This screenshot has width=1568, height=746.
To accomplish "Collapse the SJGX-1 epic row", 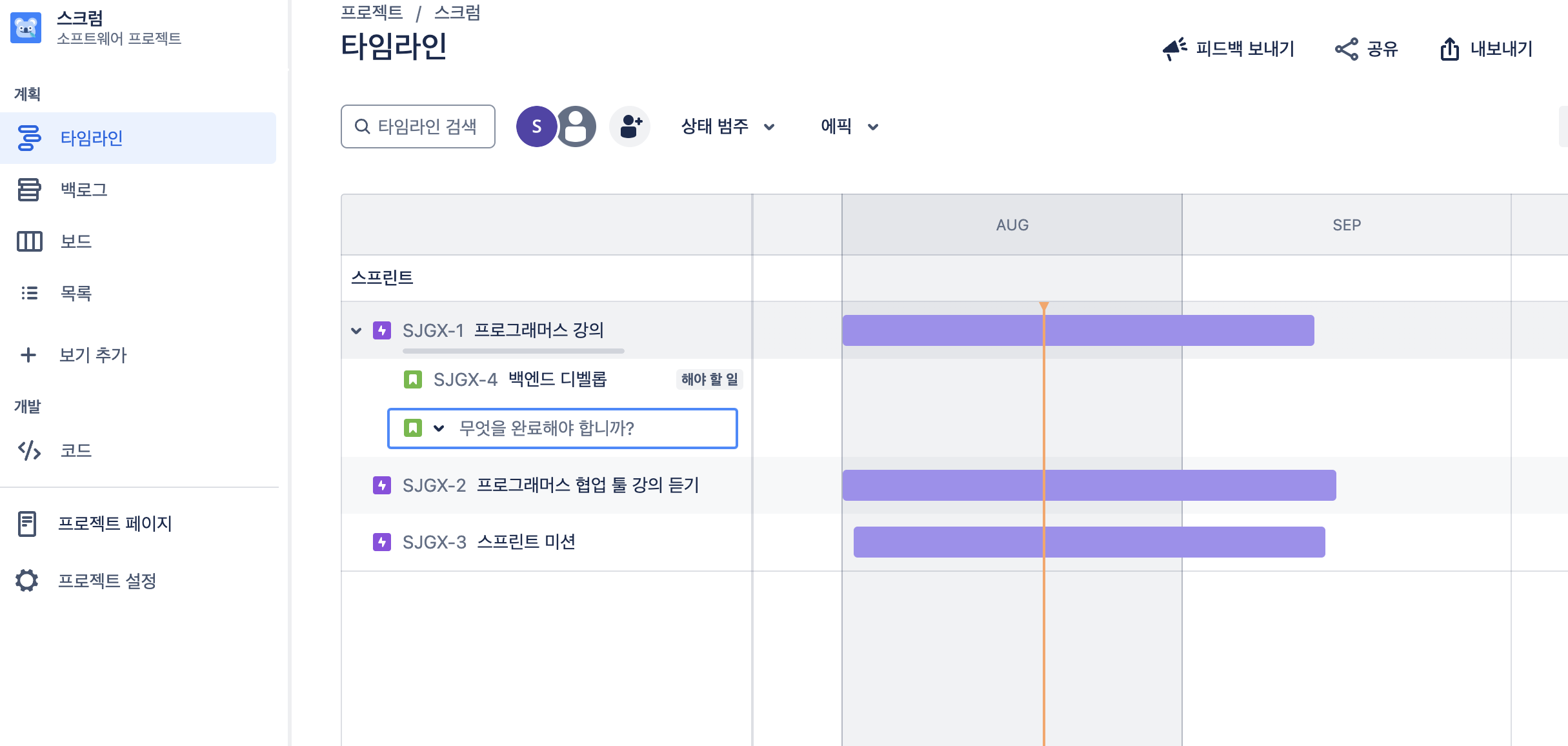I will 356,331.
